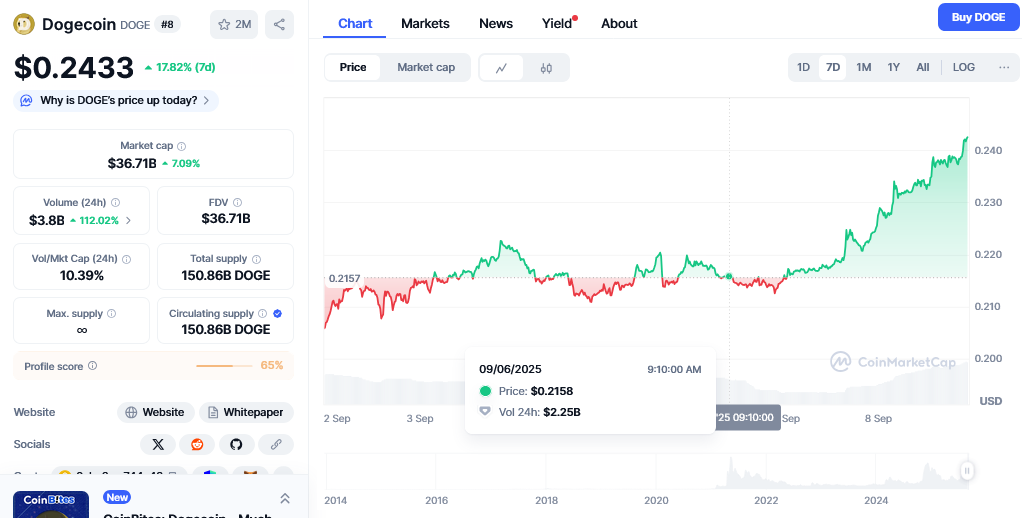Click the historical range navigator at 2020
This screenshot has height=518, width=1022.
point(656,470)
